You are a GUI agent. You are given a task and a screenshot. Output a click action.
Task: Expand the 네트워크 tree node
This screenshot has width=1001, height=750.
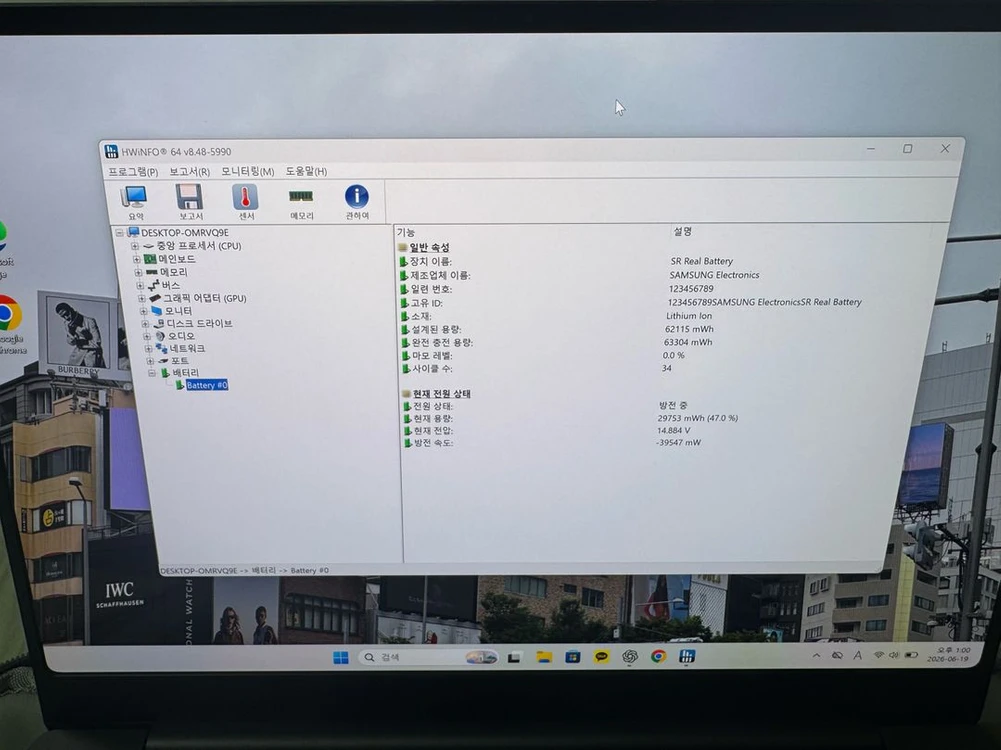(149, 349)
